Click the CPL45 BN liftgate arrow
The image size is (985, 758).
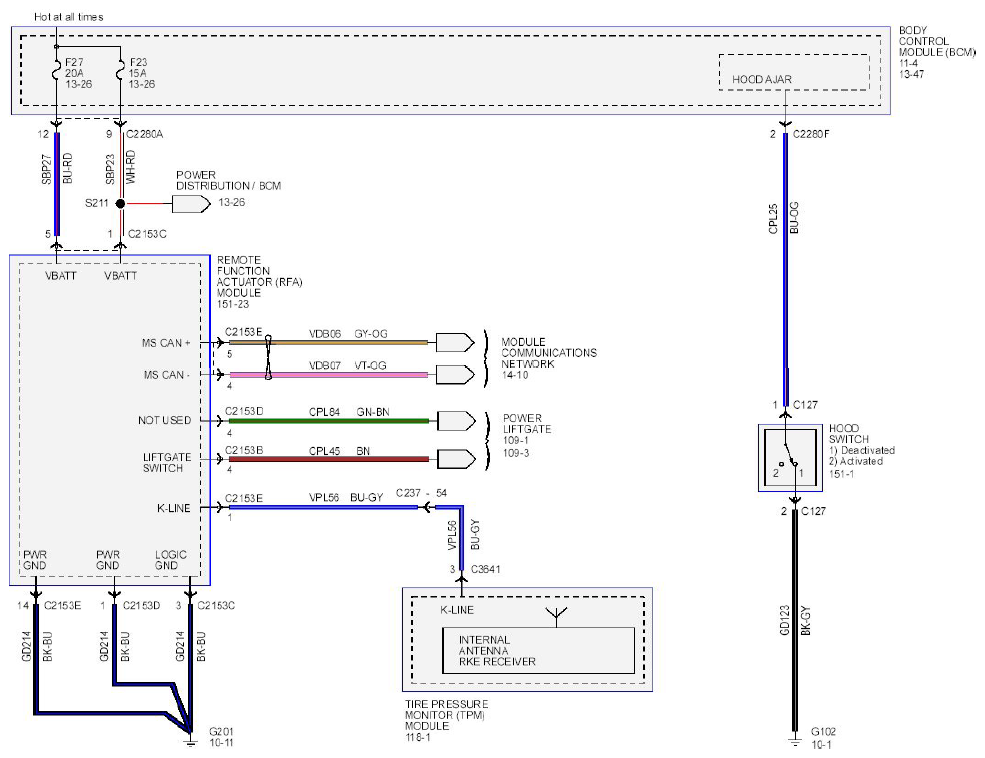click(456, 459)
